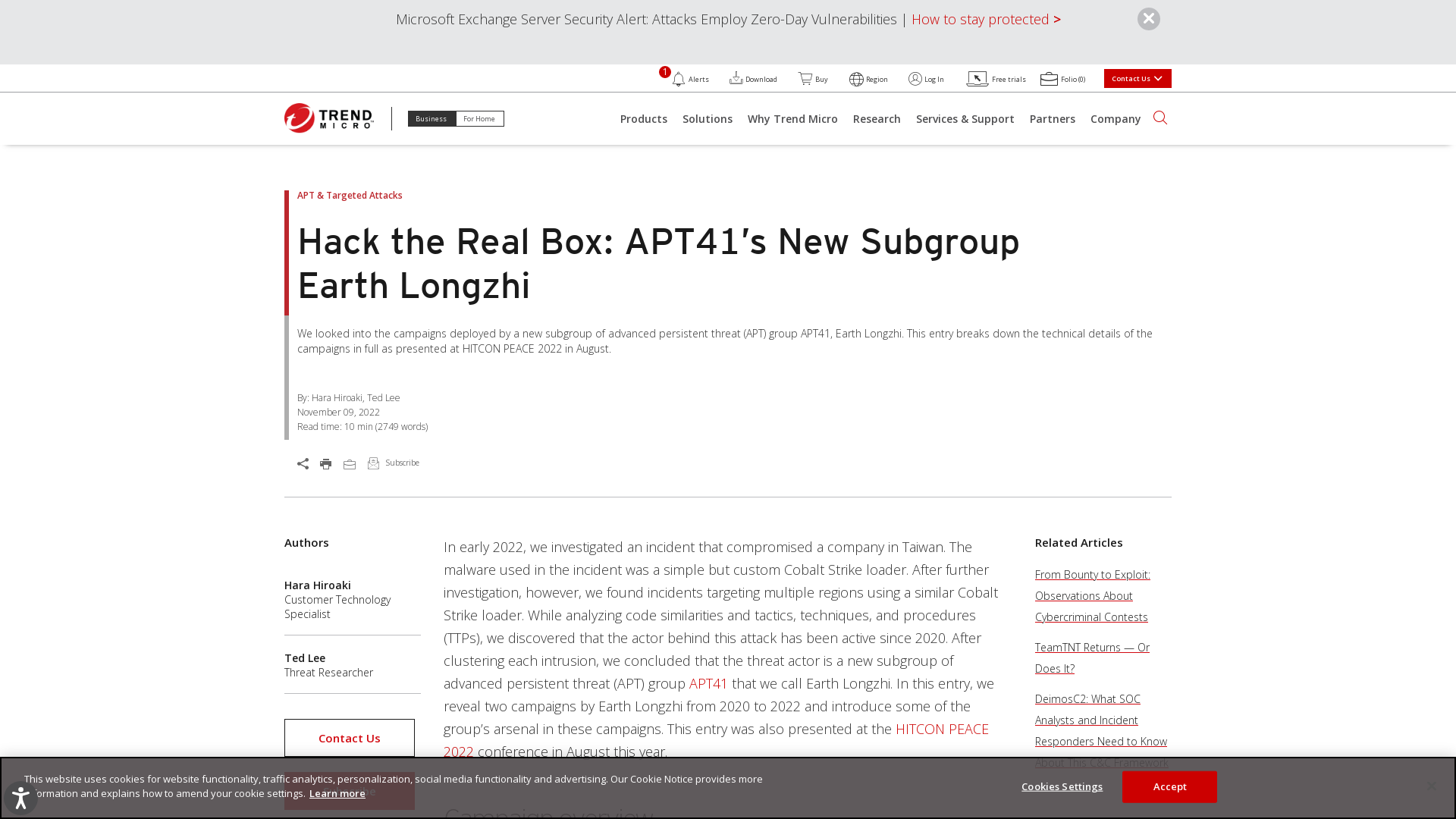
Task: Open the Download icon in the header
Action: [736, 77]
